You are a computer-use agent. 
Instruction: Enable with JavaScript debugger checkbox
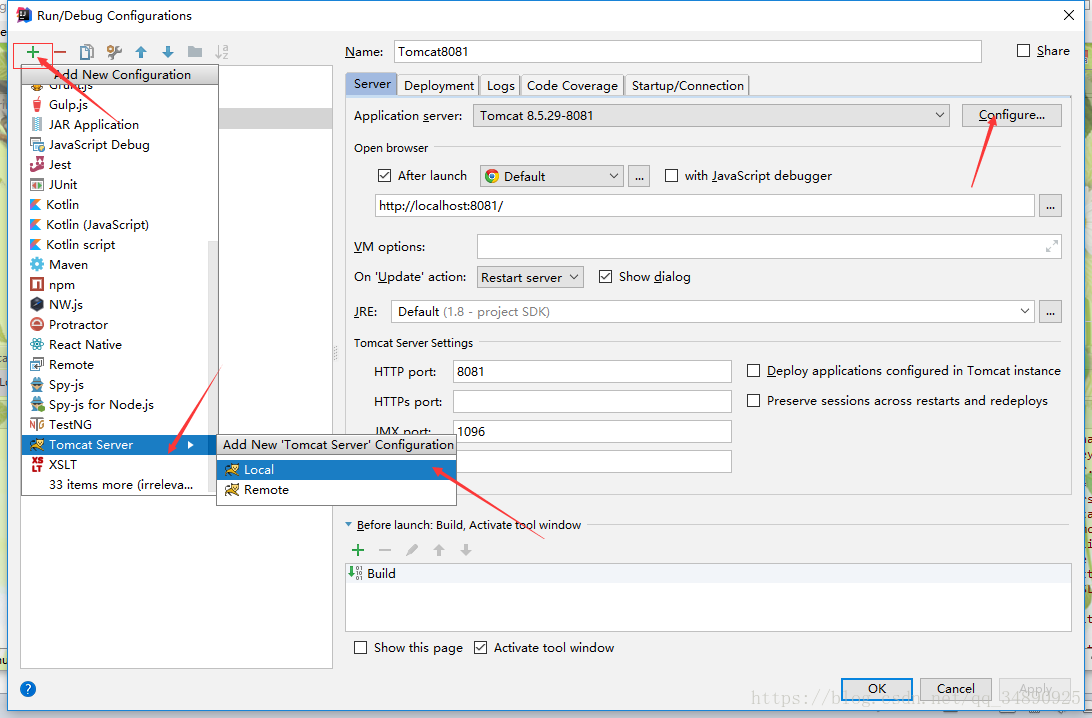click(x=671, y=175)
